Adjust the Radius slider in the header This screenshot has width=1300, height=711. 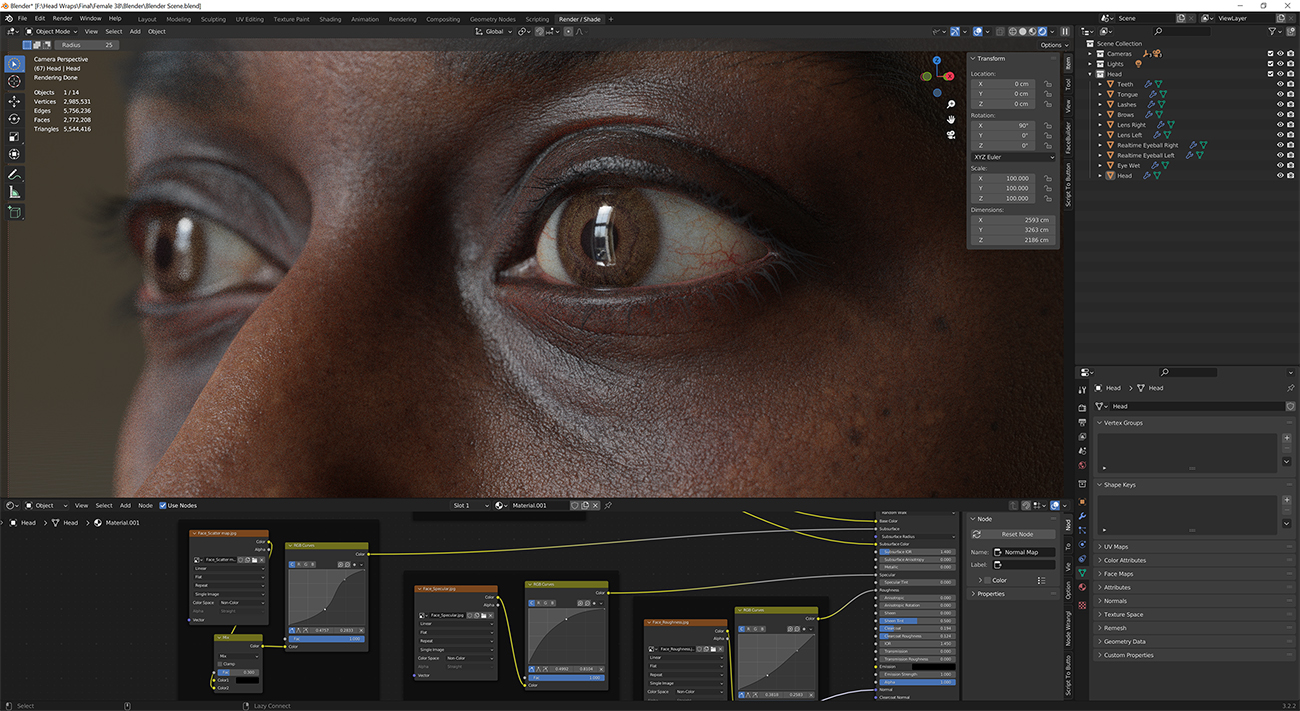(x=85, y=45)
